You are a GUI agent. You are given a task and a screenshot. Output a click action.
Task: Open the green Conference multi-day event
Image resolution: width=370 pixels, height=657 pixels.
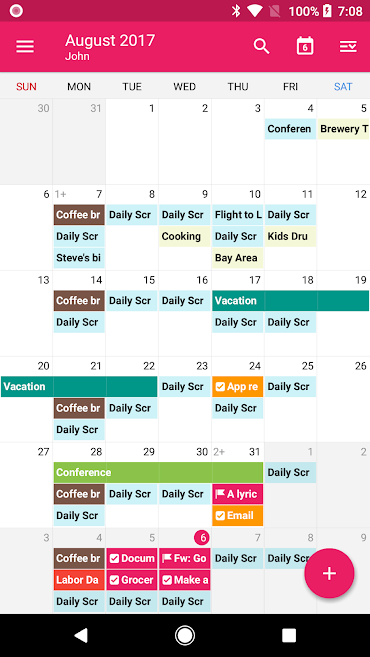click(158, 473)
